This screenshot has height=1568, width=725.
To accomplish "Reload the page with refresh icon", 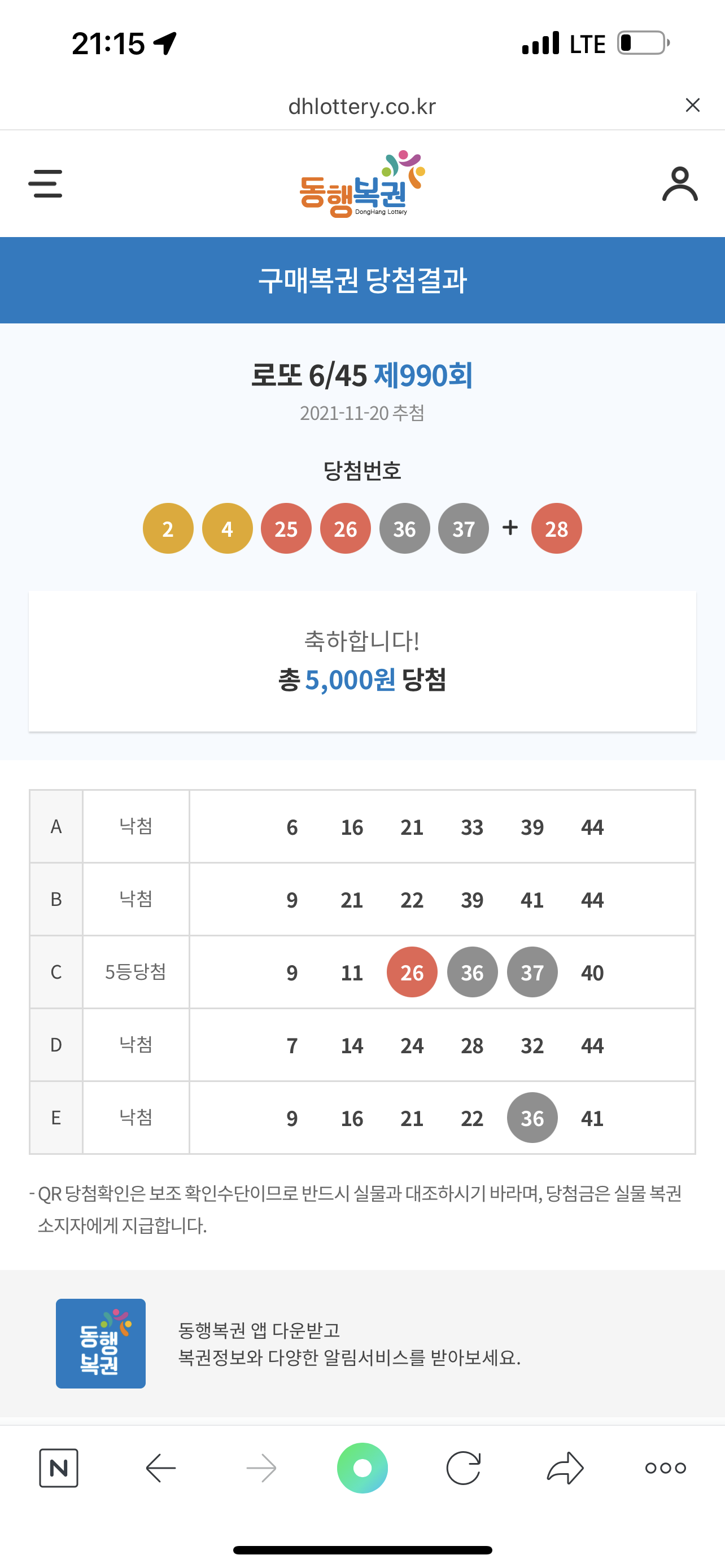I will click(463, 1468).
